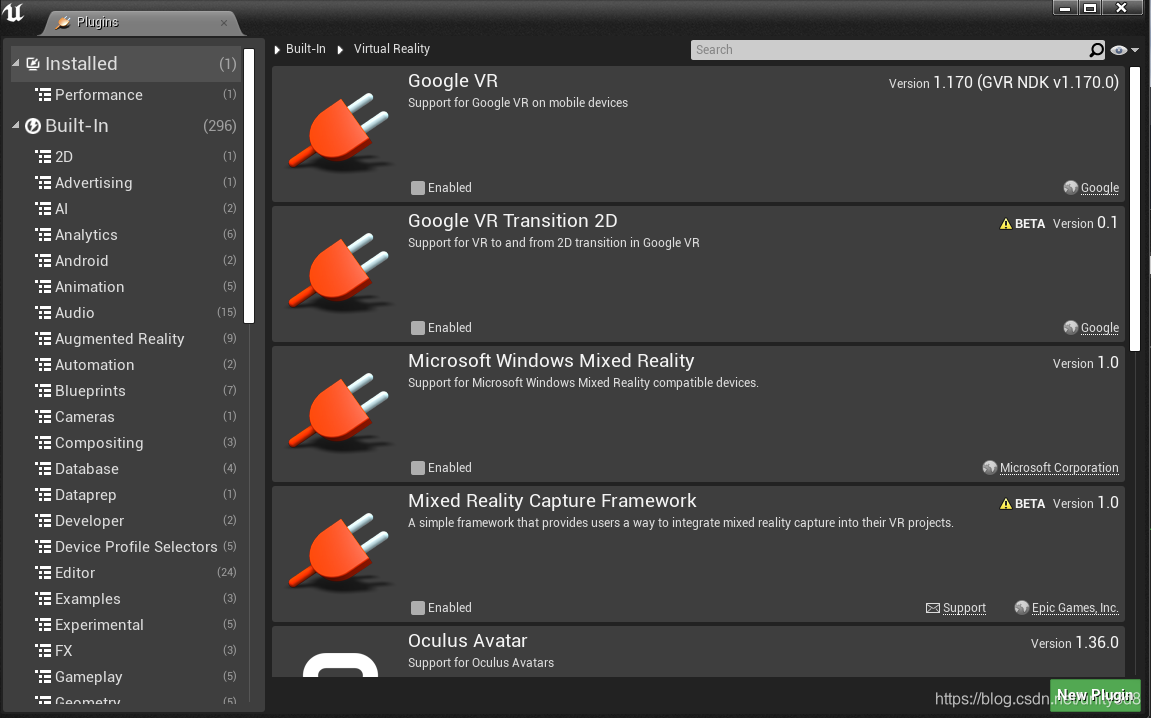
Task: Click the Analytics category list icon
Action: click(43, 235)
